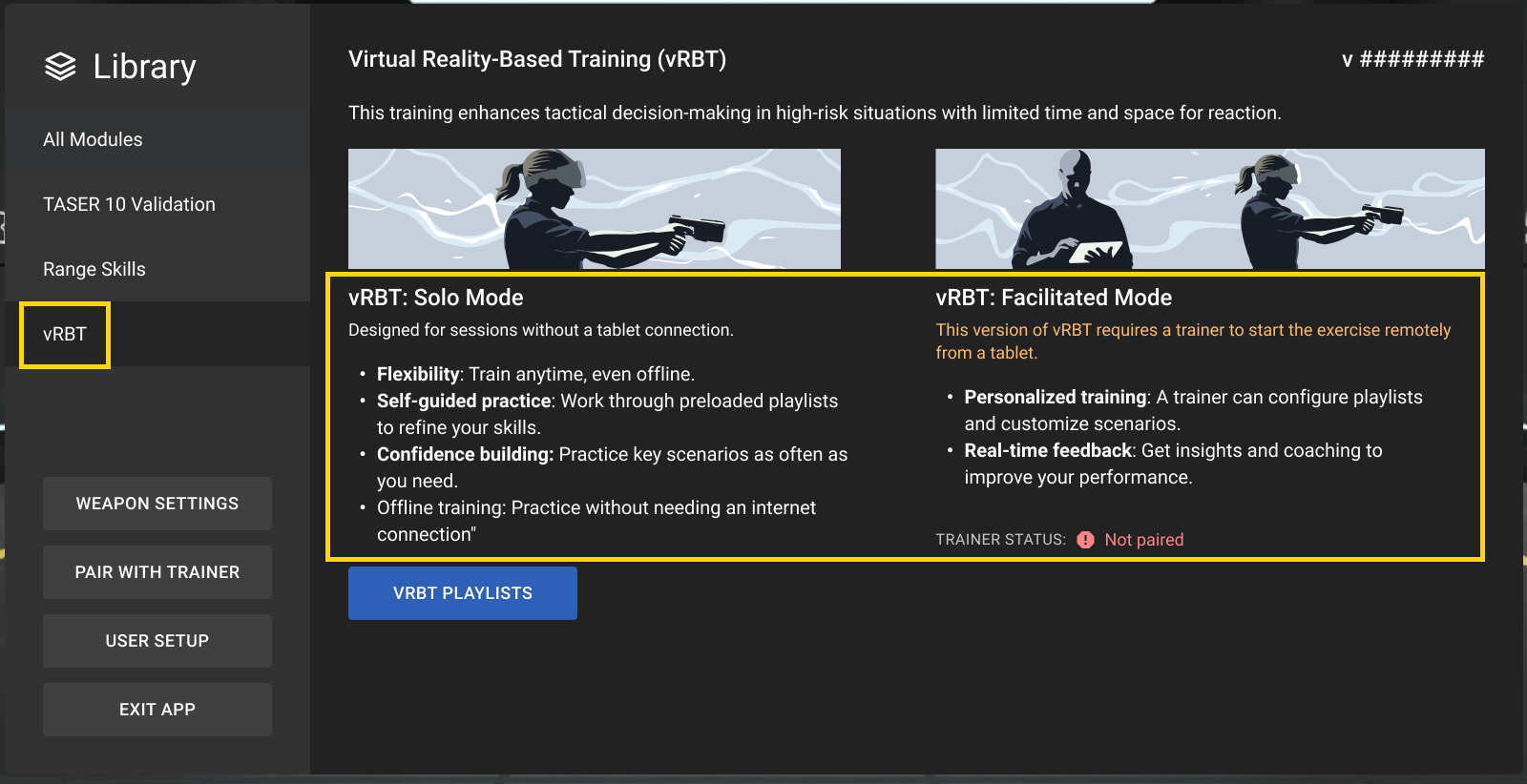Click Exit App button
The height and width of the screenshot is (784, 1527).
point(157,710)
